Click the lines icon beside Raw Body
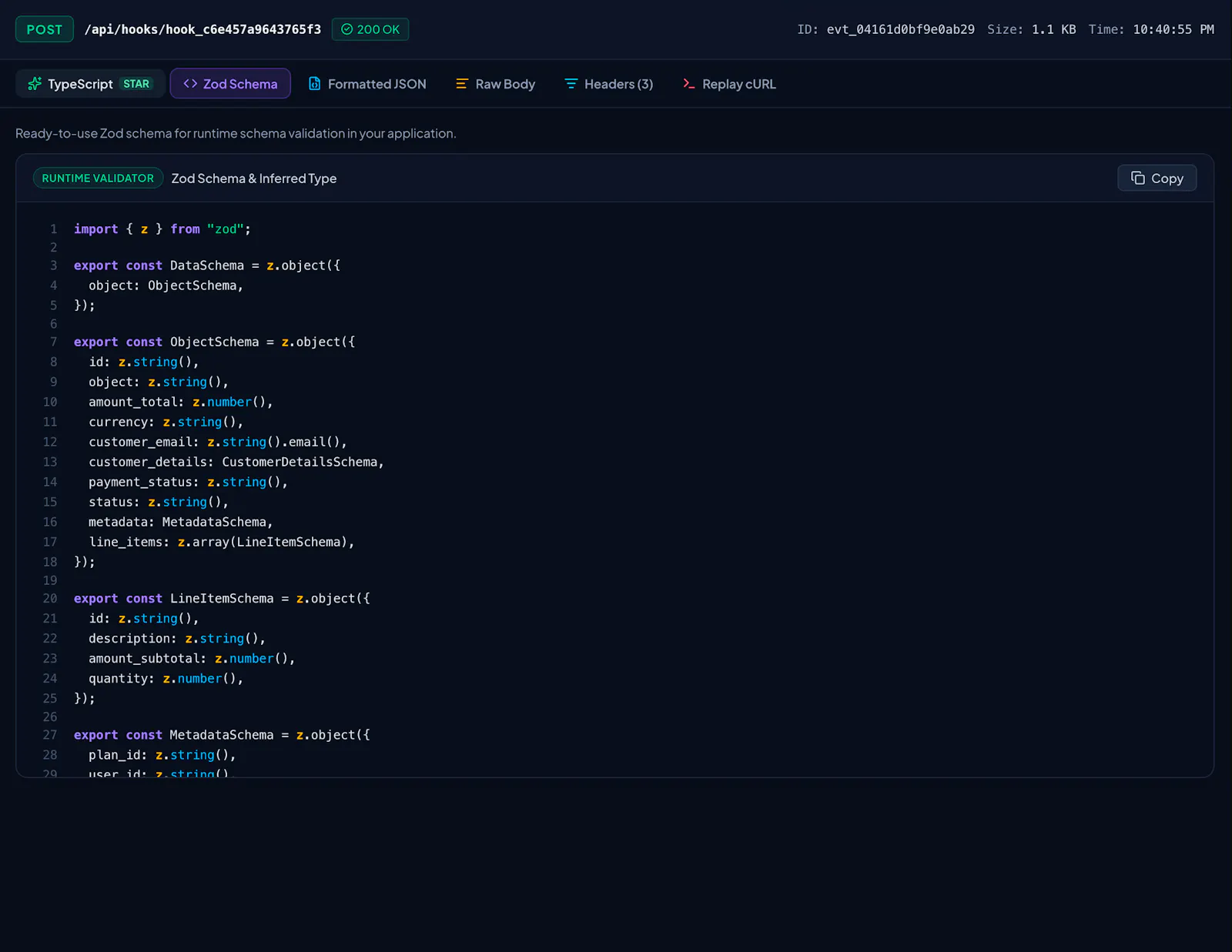The image size is (1232, 952). click(x=462, y=84)
